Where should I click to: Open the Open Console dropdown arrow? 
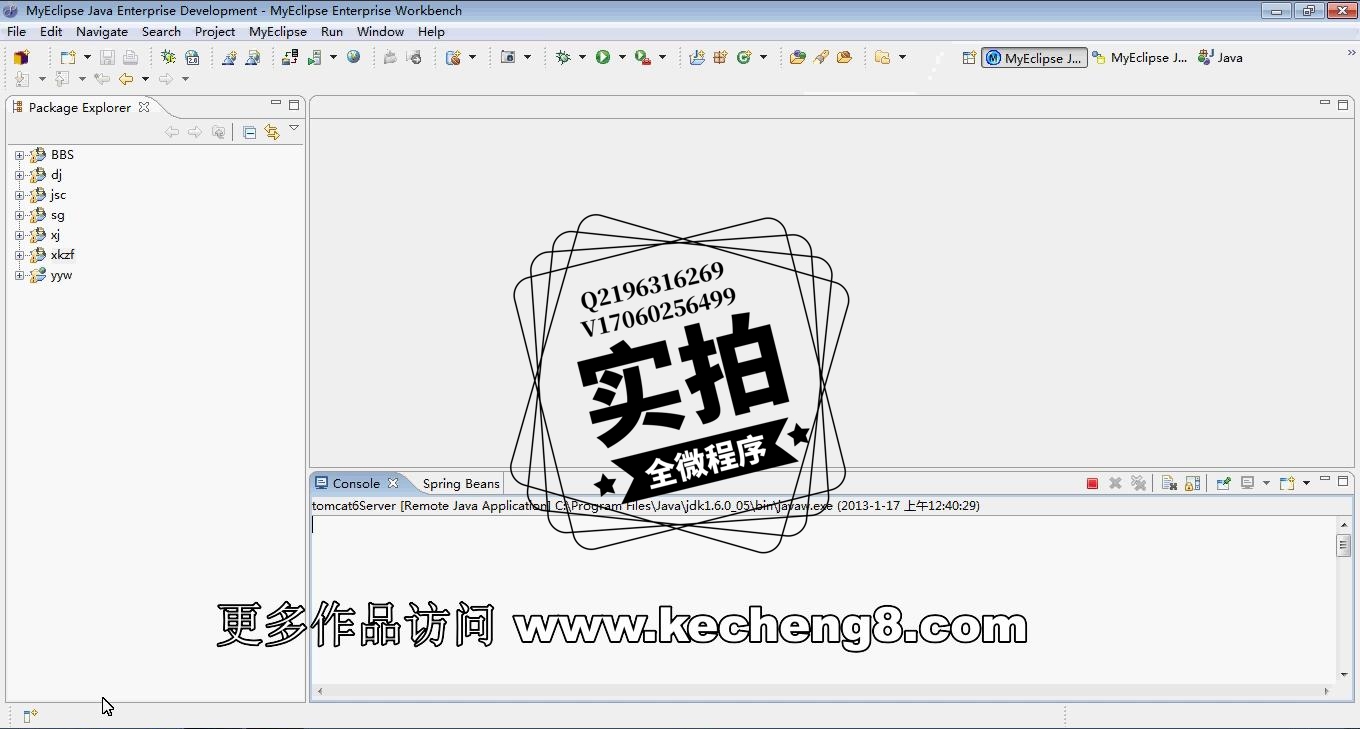(1306, 483)
